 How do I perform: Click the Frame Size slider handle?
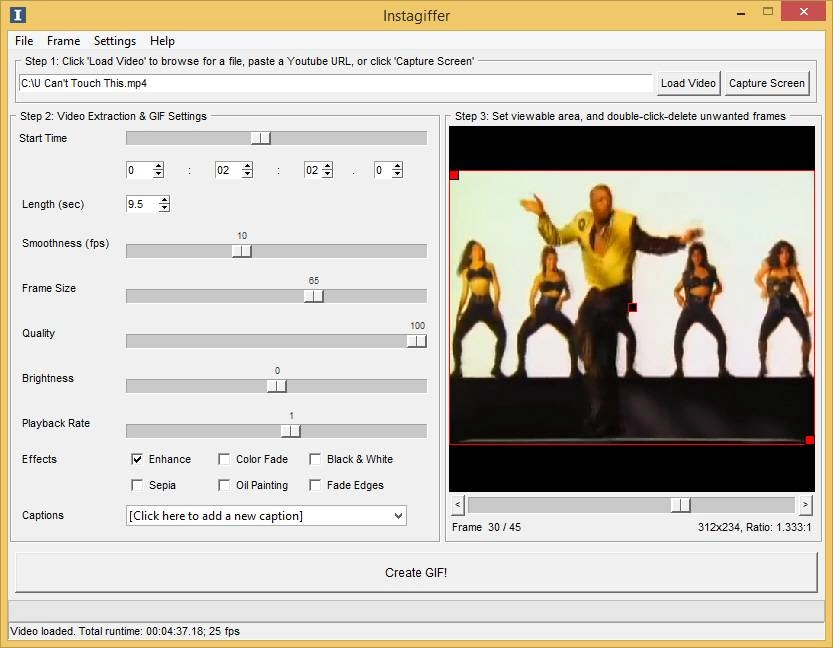313,296
